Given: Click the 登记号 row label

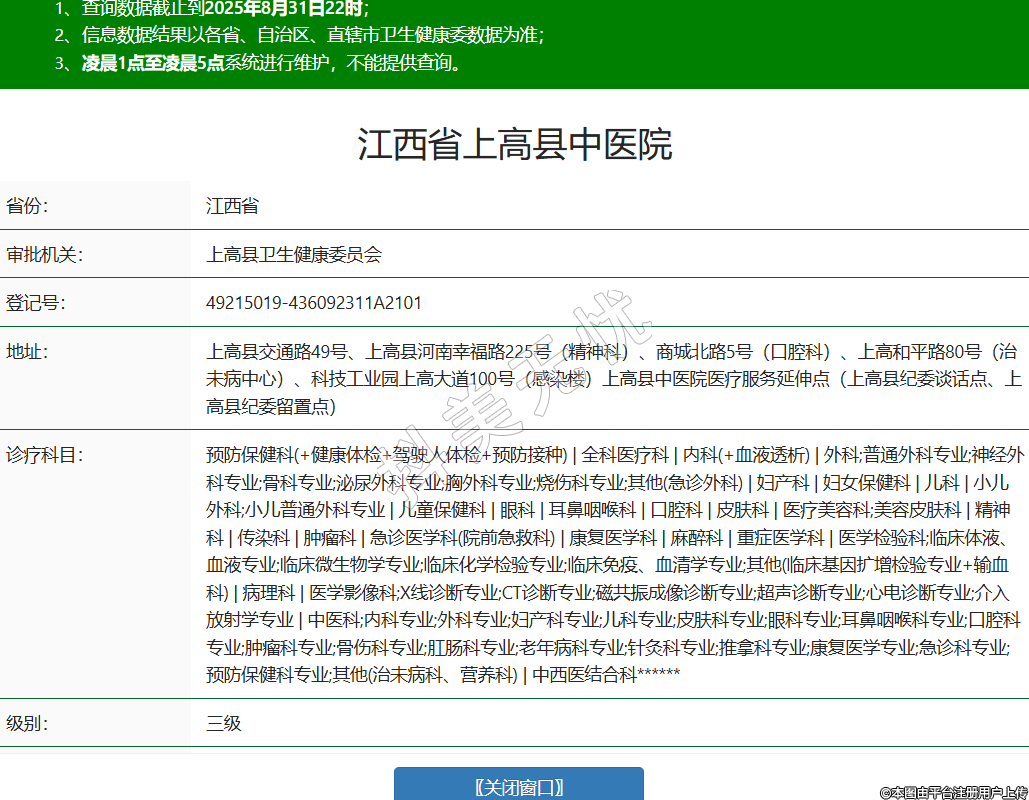Looking at the screenshot, I should (x=35, y=303).
